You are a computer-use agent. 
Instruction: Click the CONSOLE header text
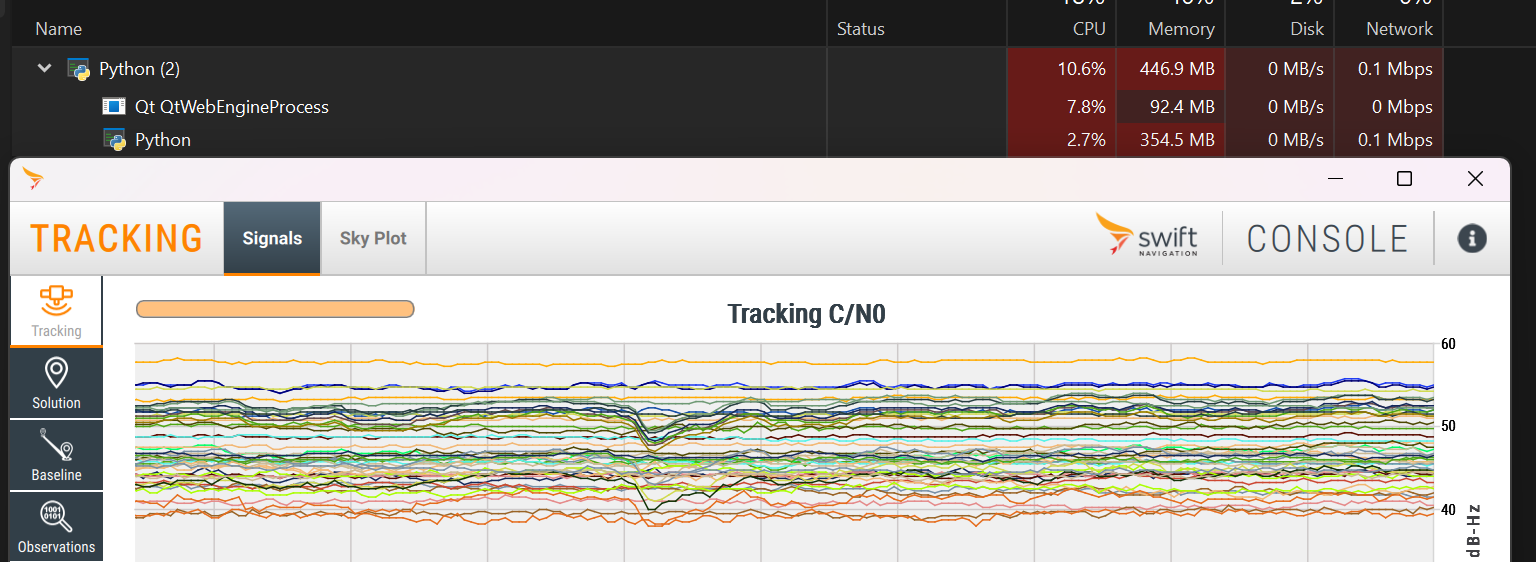point(1328,238)
